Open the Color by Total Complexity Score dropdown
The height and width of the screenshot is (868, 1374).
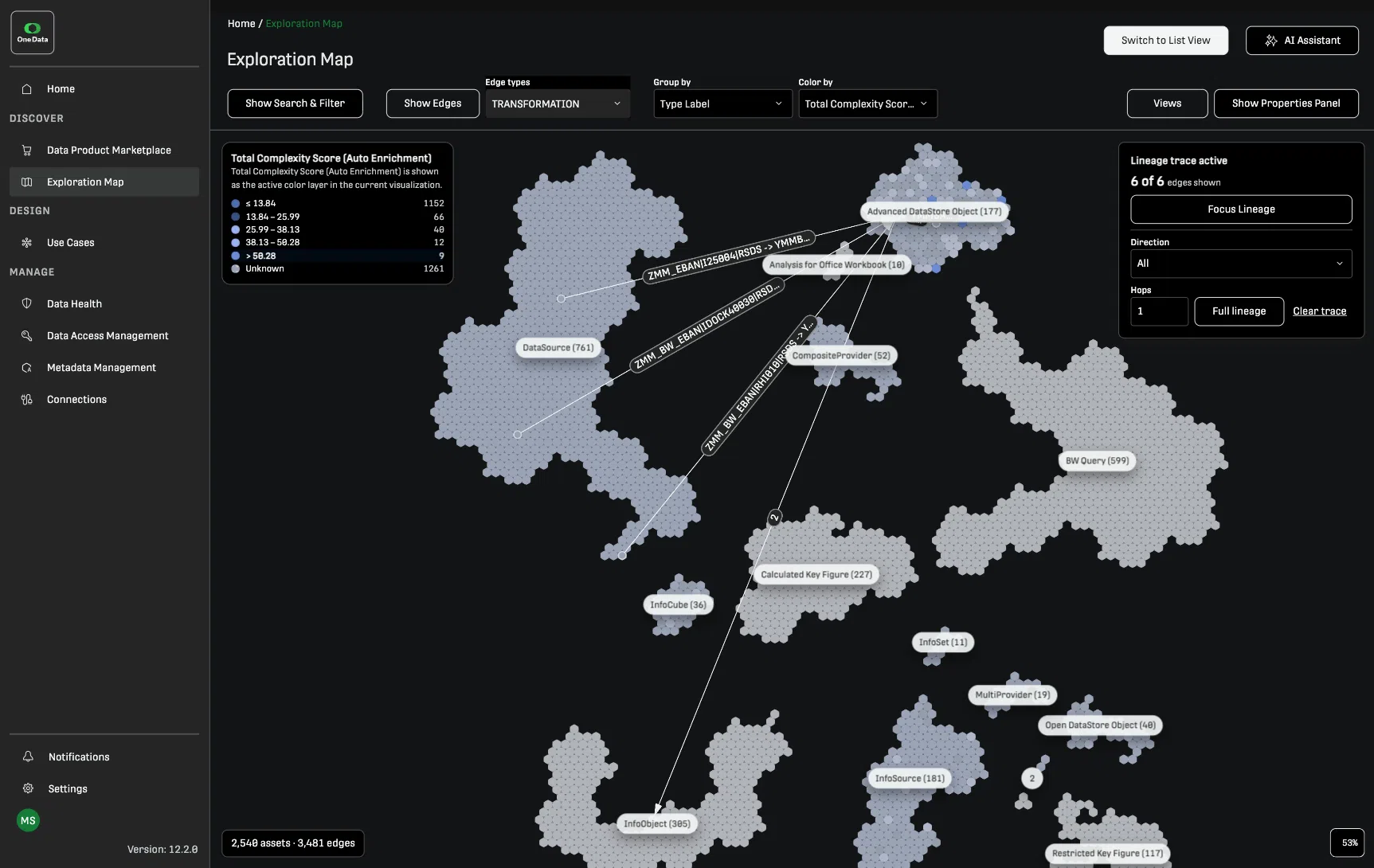coord(867,104)
